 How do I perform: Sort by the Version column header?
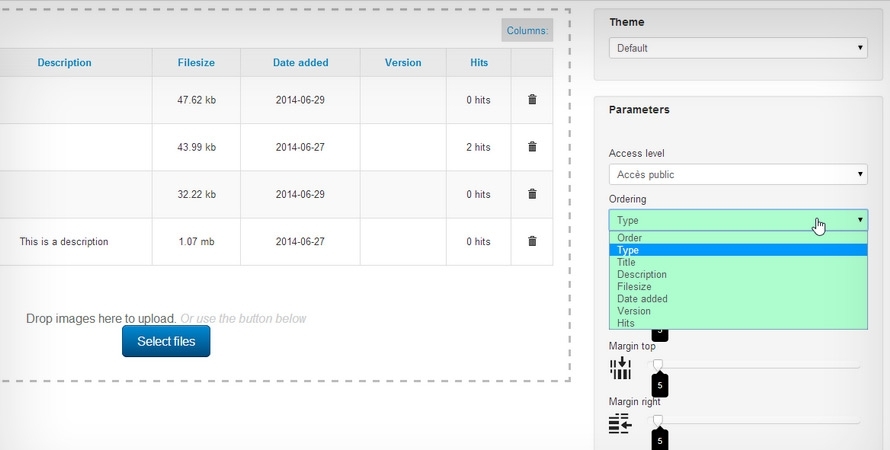point(403,62)
